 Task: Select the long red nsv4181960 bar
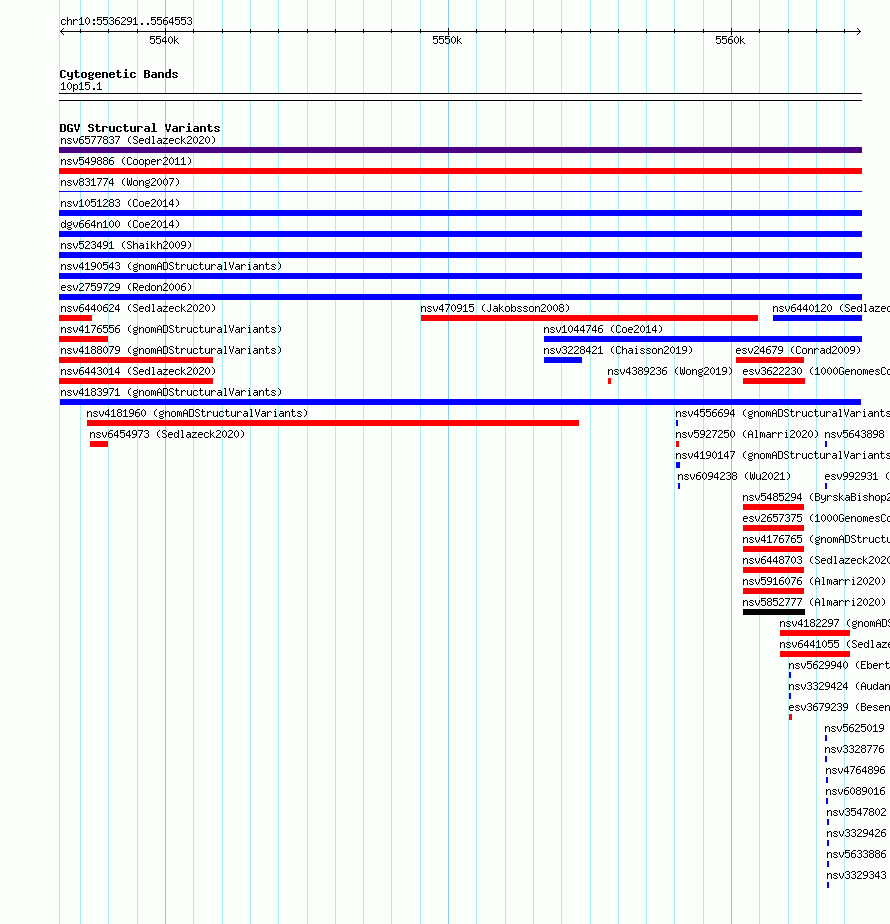pyautogui.click(x=332, y=423)
